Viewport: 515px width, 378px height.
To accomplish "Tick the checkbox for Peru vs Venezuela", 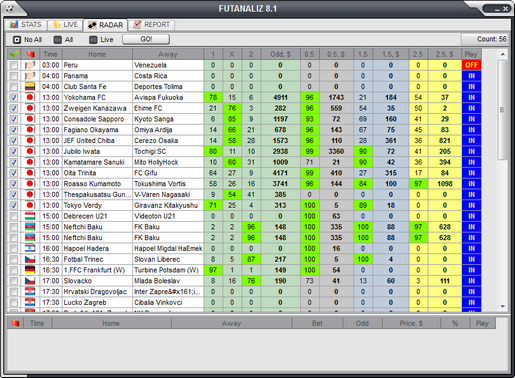I will coord(14,65).
